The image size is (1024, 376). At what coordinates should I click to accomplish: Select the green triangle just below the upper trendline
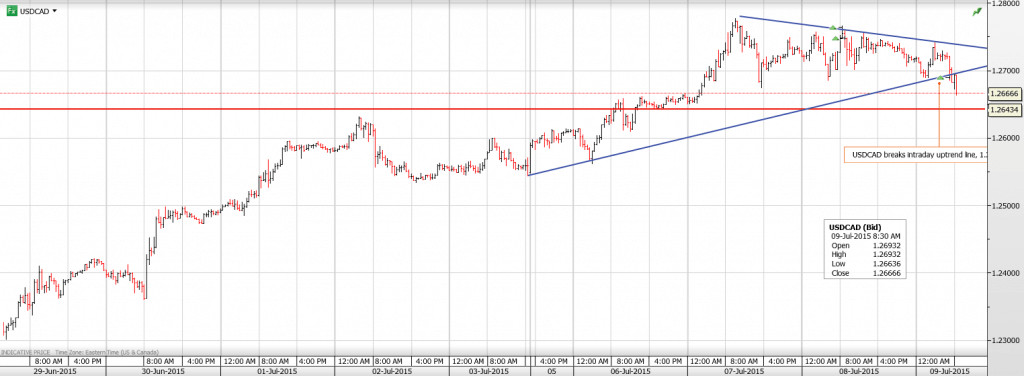point(835,39)
